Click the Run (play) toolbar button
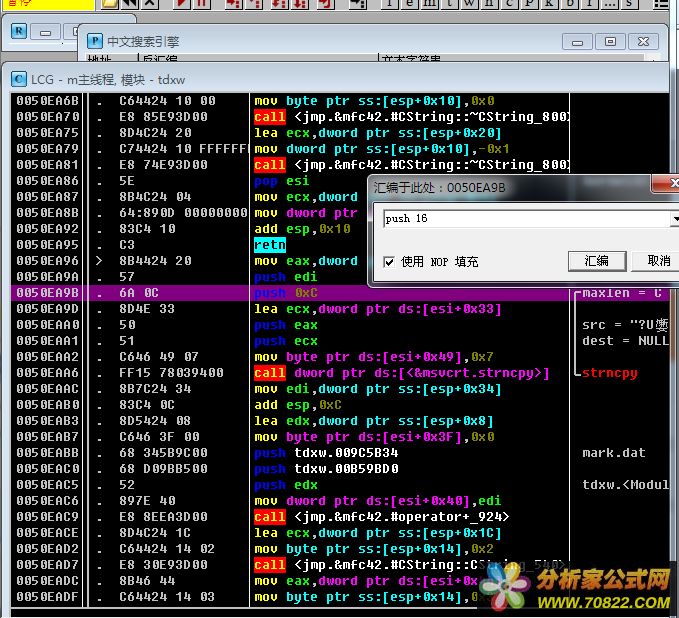This screenshot has height=618, width=679. (182, 3)
